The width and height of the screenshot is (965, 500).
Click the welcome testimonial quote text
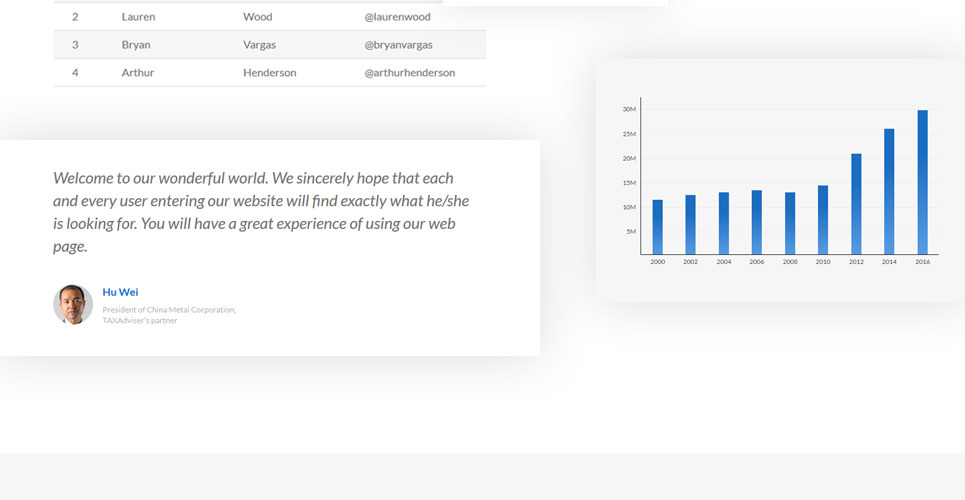pyautogui.click(x=260, y=212)
